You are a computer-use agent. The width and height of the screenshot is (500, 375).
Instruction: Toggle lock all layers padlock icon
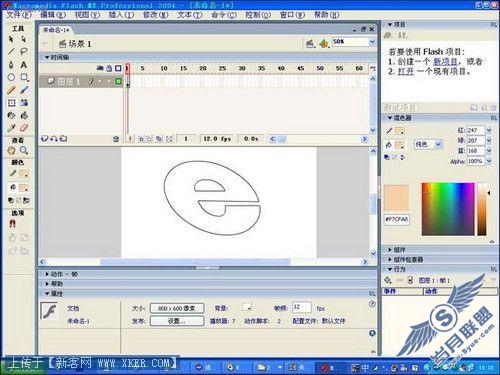[109, 68]
